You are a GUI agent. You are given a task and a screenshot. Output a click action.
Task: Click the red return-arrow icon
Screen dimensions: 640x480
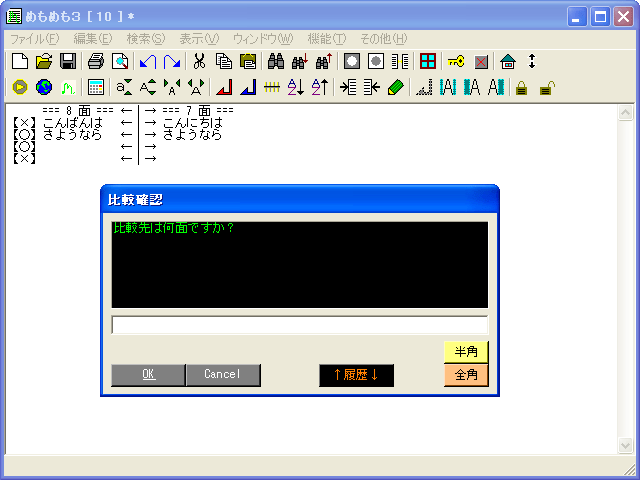click(x=224, y=87)
